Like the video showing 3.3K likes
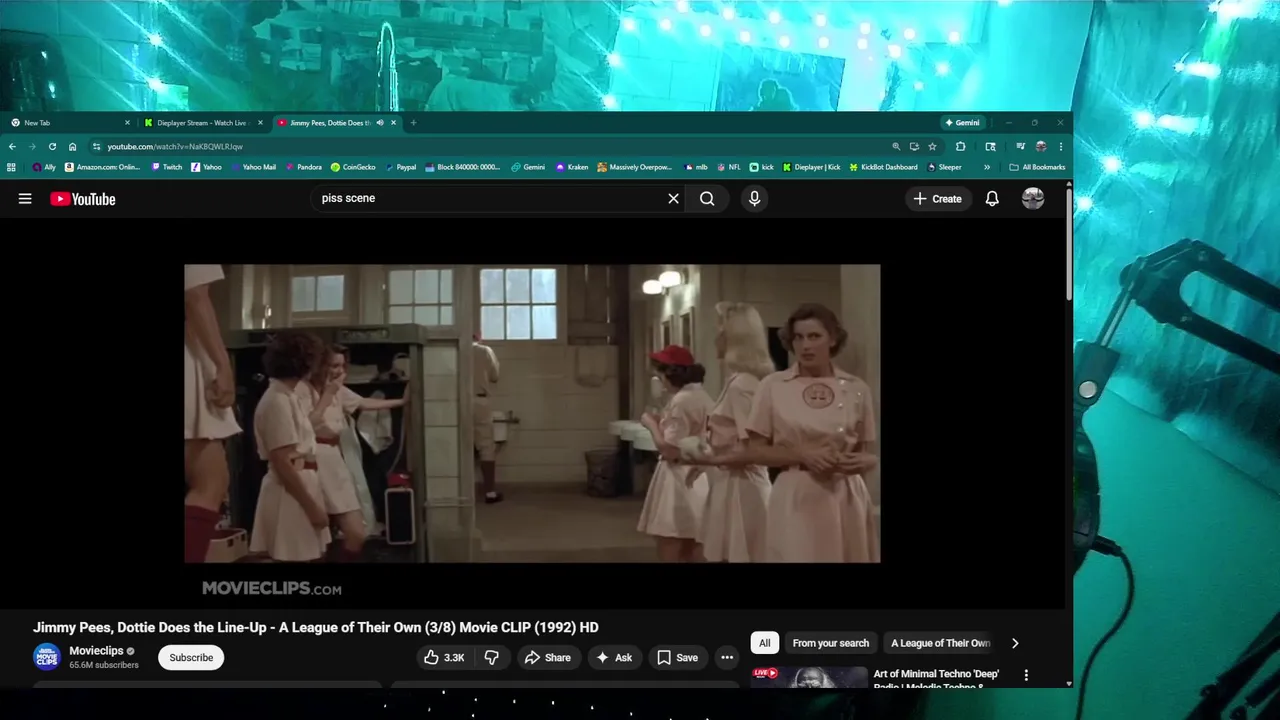This screenshot has width=1280, height=720. click(445, 657)
